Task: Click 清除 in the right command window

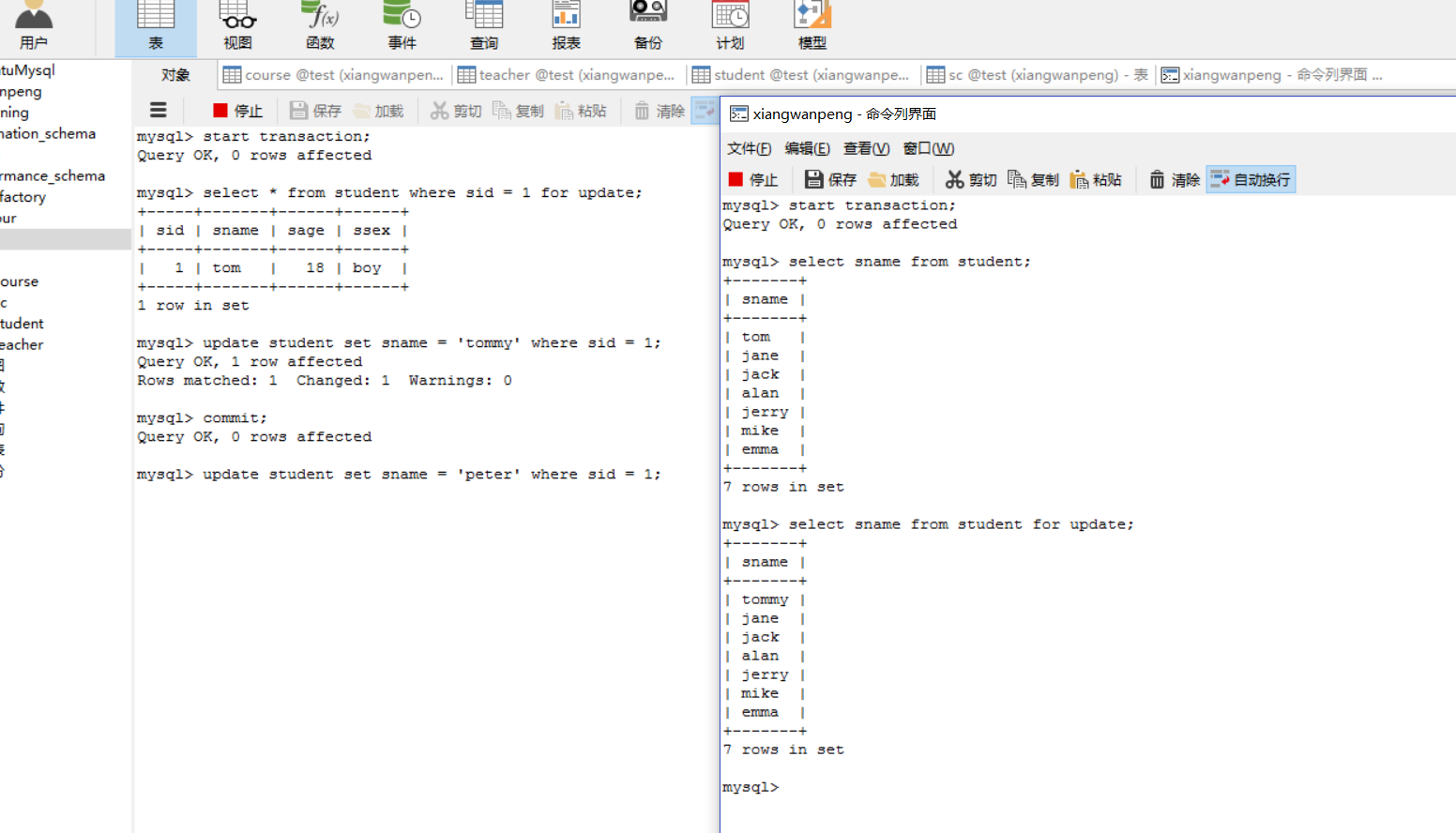Action: [1175, 179]
